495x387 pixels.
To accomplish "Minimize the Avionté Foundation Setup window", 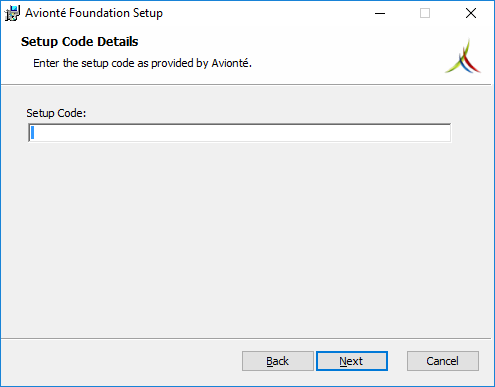I will pos(380,13).
